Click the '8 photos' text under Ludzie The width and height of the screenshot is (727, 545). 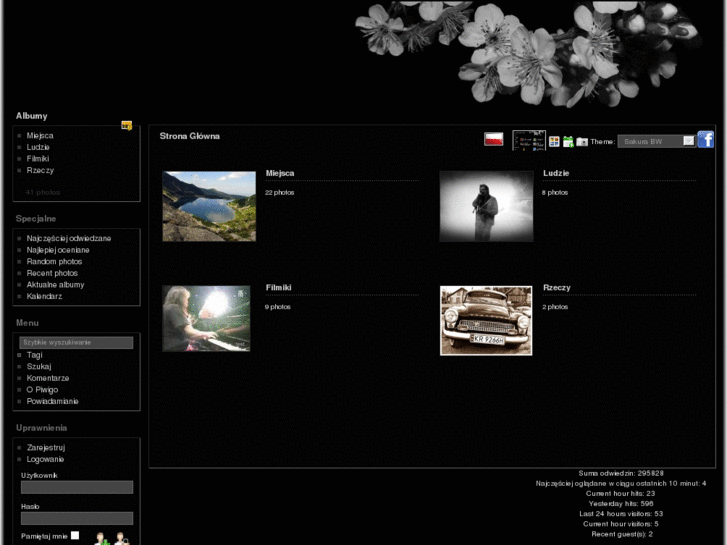coord(555,192)
